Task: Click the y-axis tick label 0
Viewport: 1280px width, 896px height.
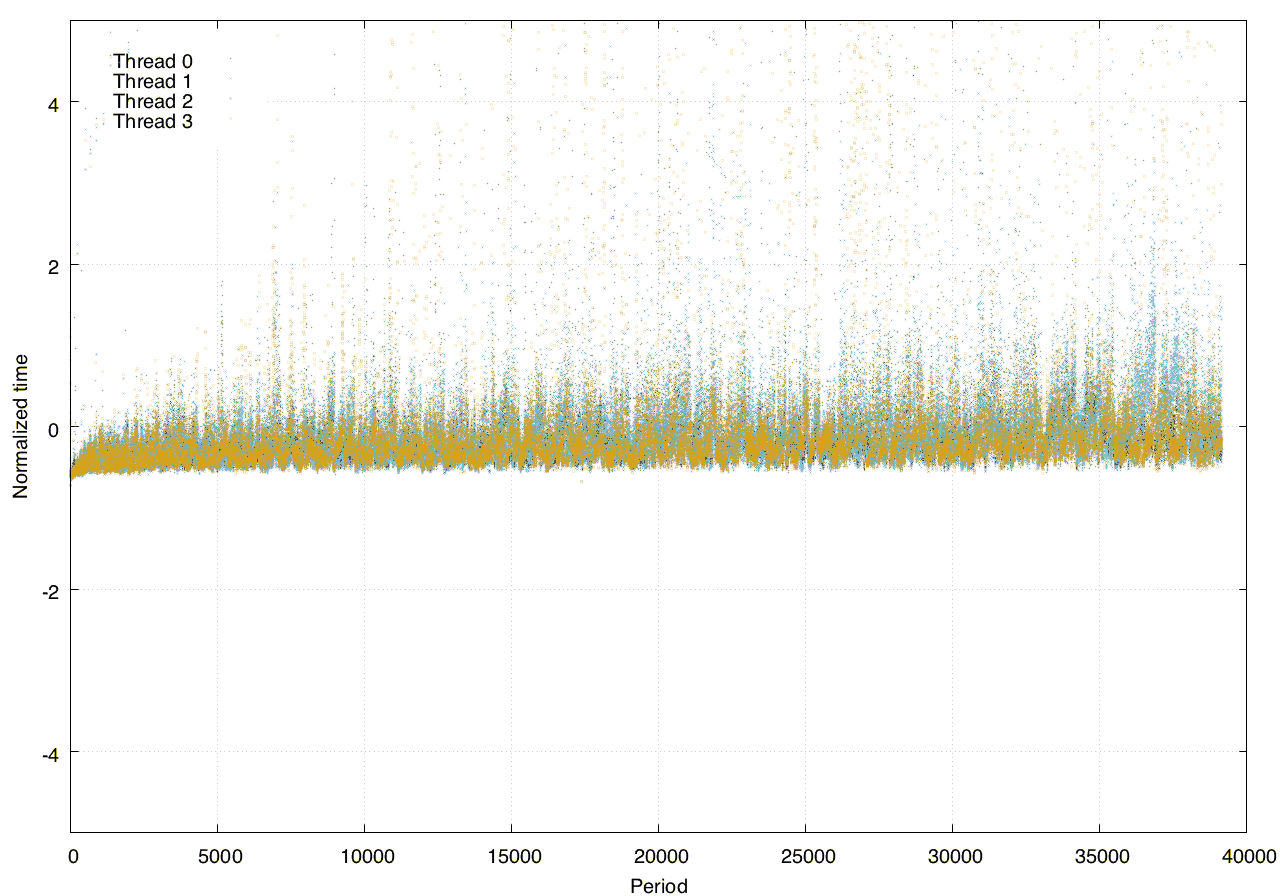Action: (52, 428)
